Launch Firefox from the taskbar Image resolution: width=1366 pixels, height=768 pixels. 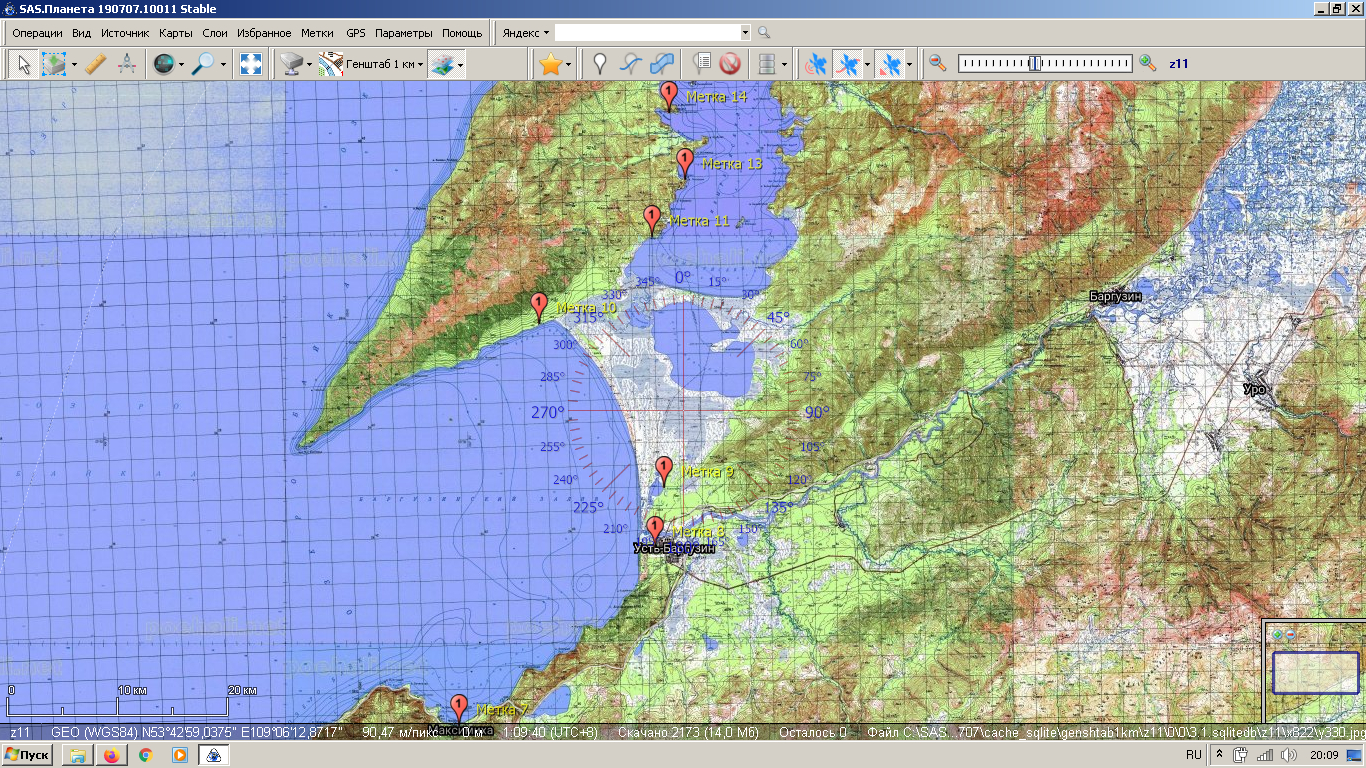111,755
